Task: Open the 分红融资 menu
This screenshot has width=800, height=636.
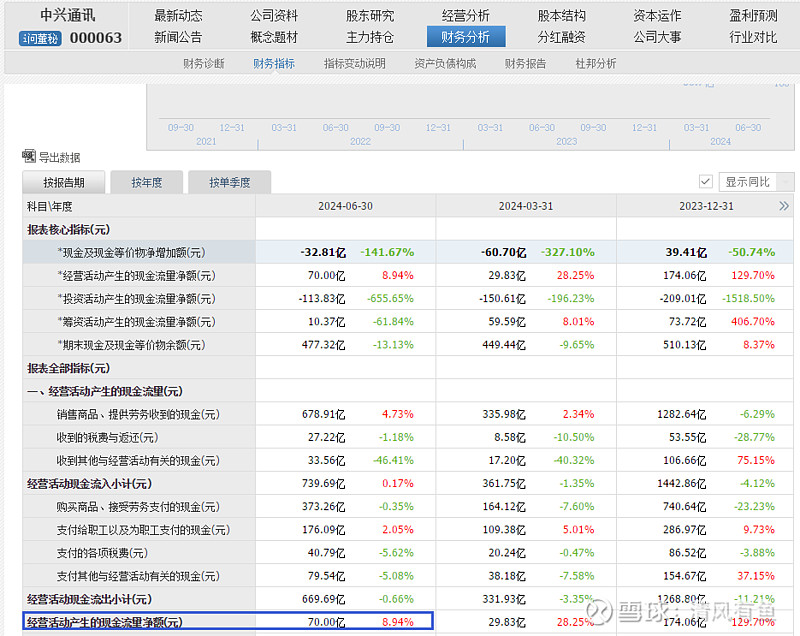Action: point(561,37)
